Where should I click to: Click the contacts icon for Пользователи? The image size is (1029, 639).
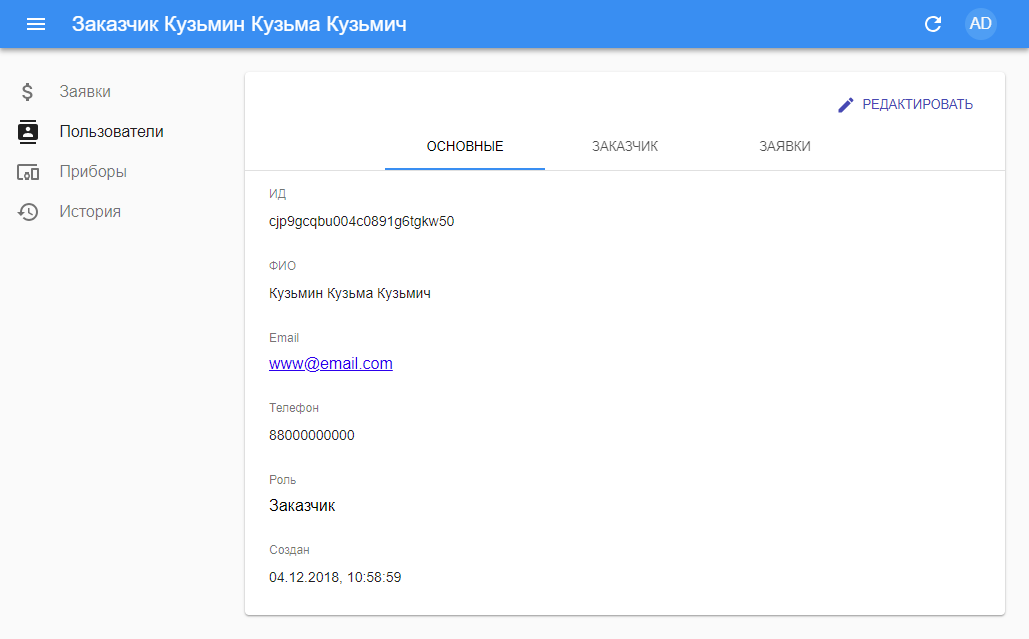click(x=28, y=132)
